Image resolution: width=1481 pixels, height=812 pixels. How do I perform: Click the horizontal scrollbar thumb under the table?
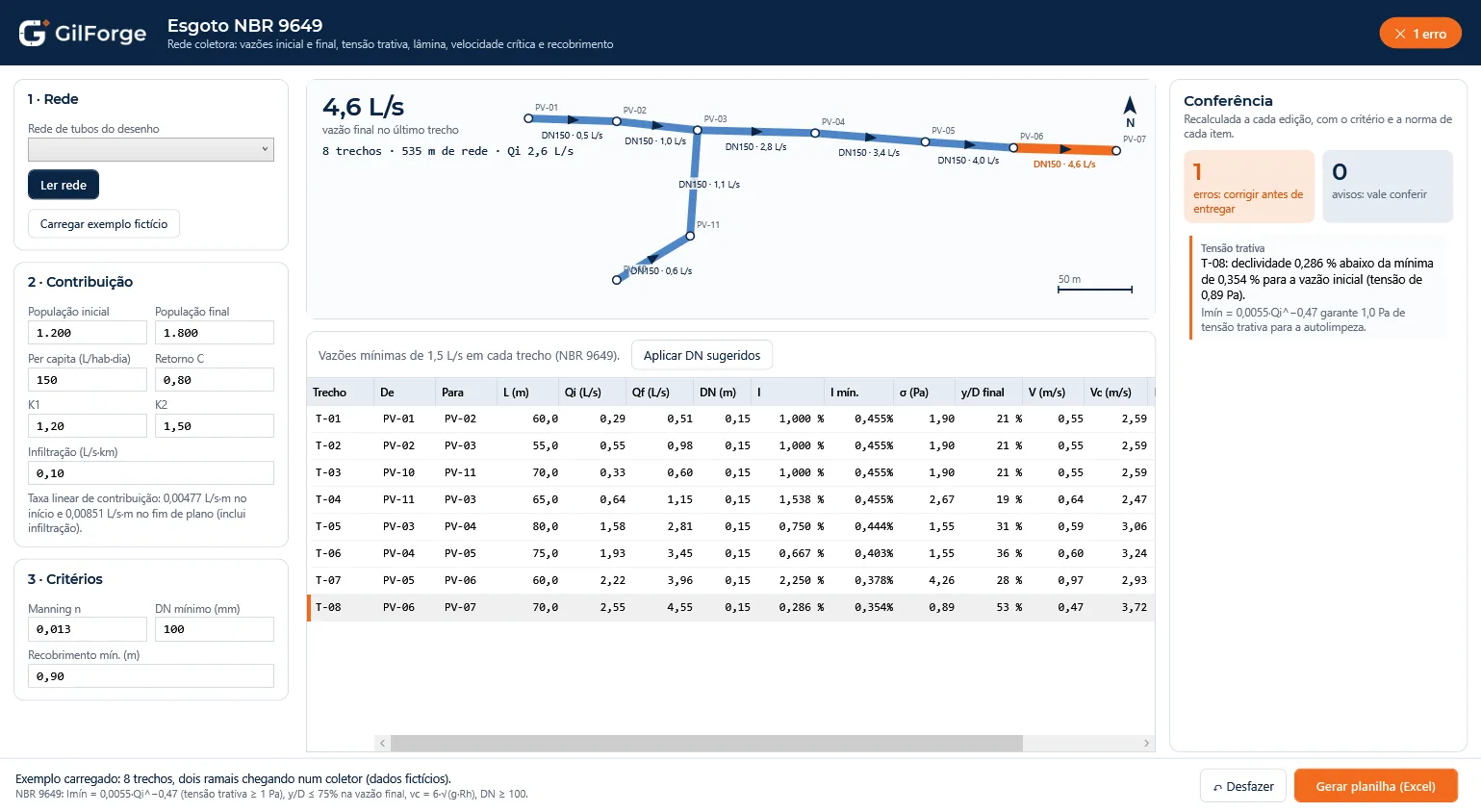706,743
